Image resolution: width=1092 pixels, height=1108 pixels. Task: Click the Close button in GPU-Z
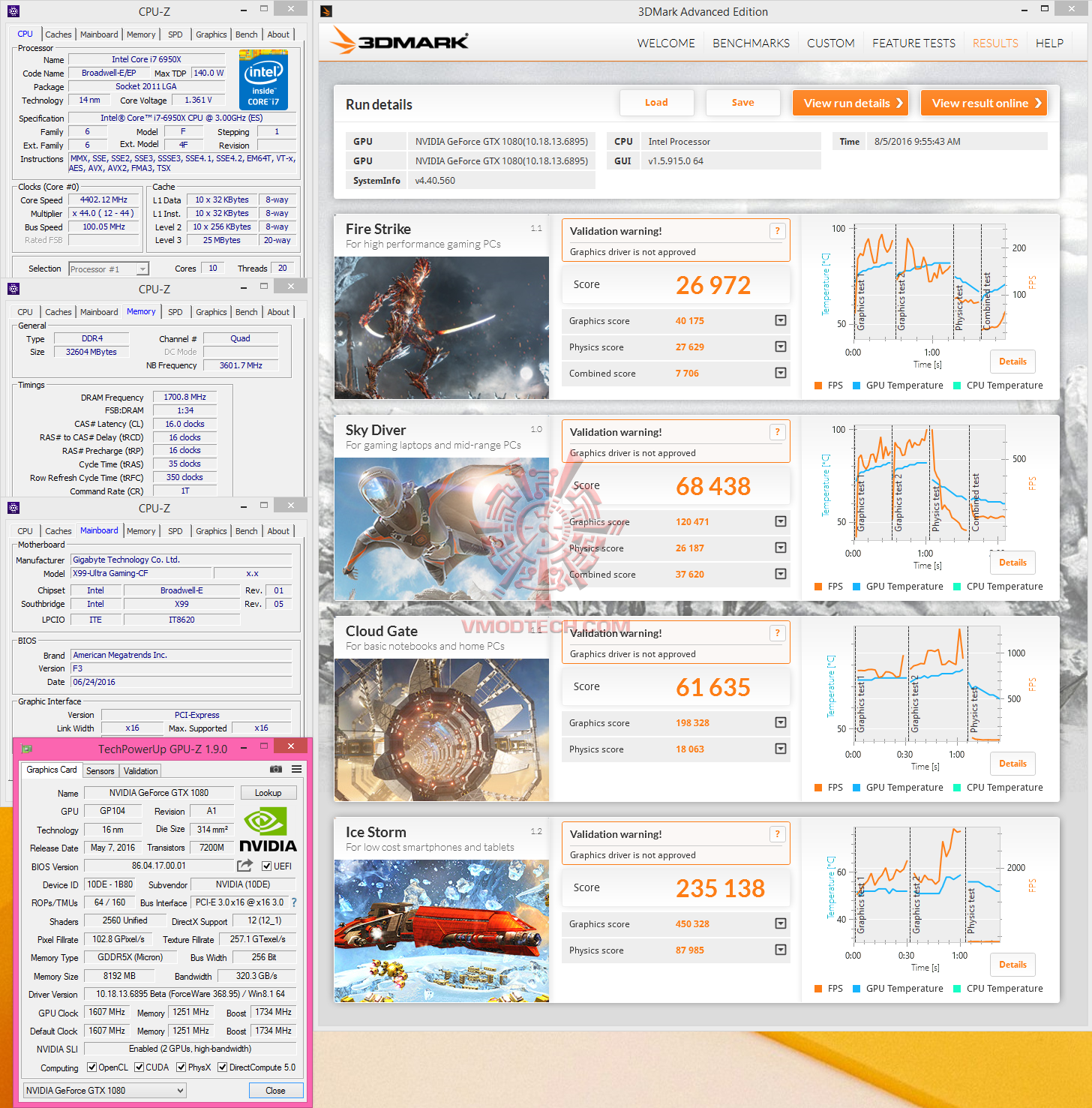[275, 1091]
